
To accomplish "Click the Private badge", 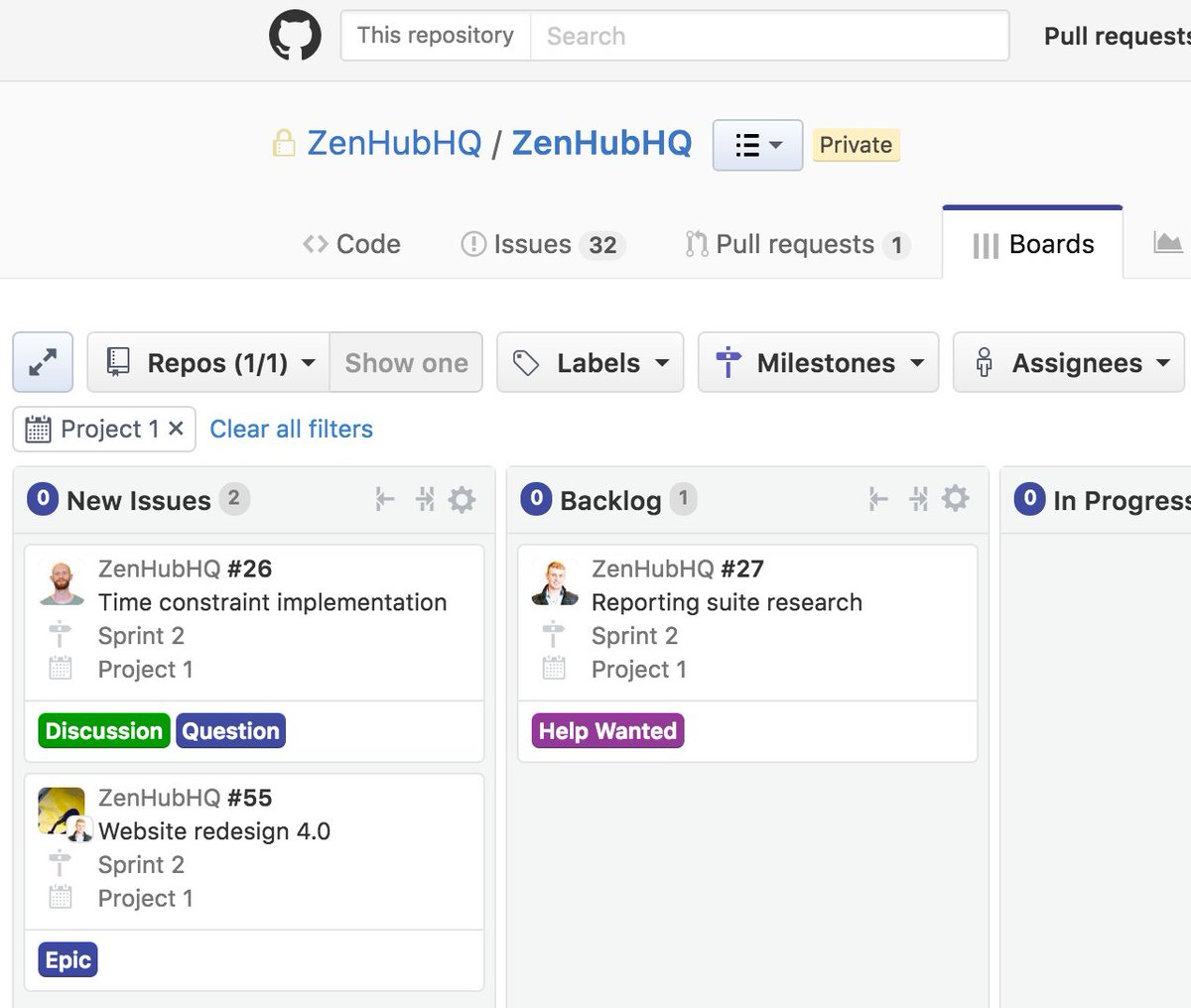I will 856,145.
